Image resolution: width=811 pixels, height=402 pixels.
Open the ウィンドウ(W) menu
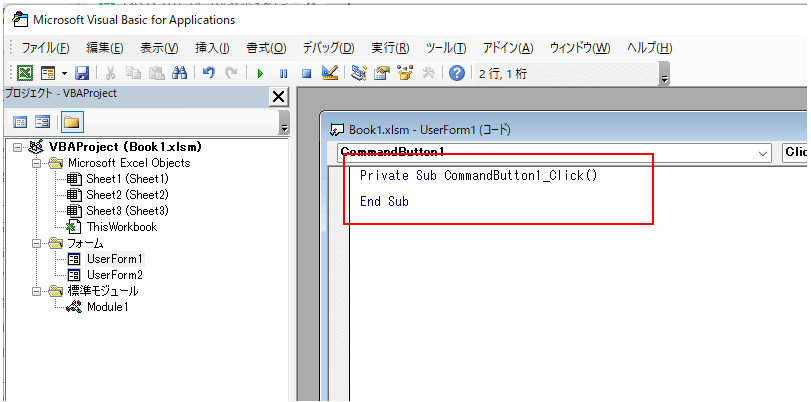click(580, 48)
